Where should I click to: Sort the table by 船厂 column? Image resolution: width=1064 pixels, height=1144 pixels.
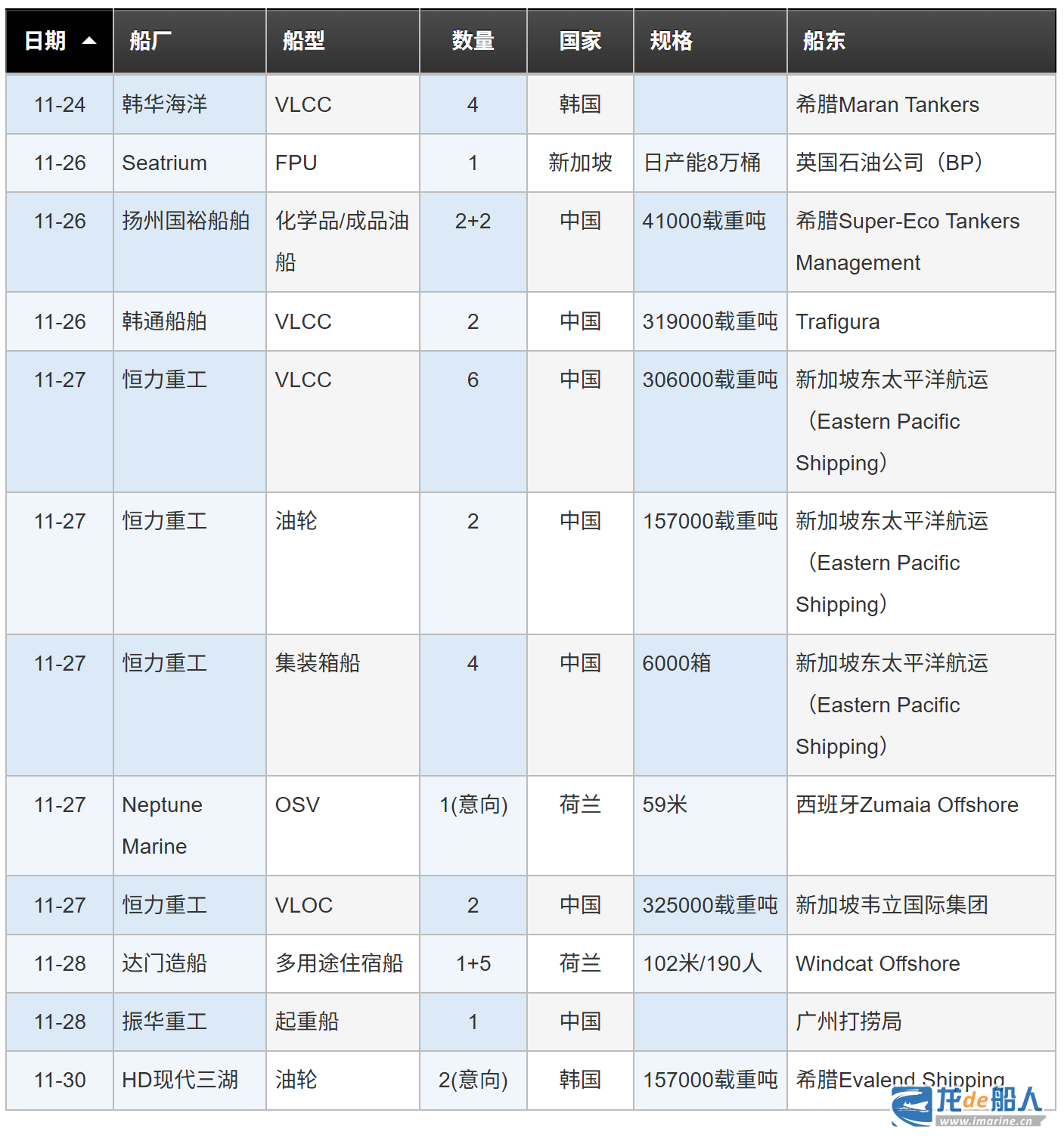pyautogui.click(x=150, y=41)
